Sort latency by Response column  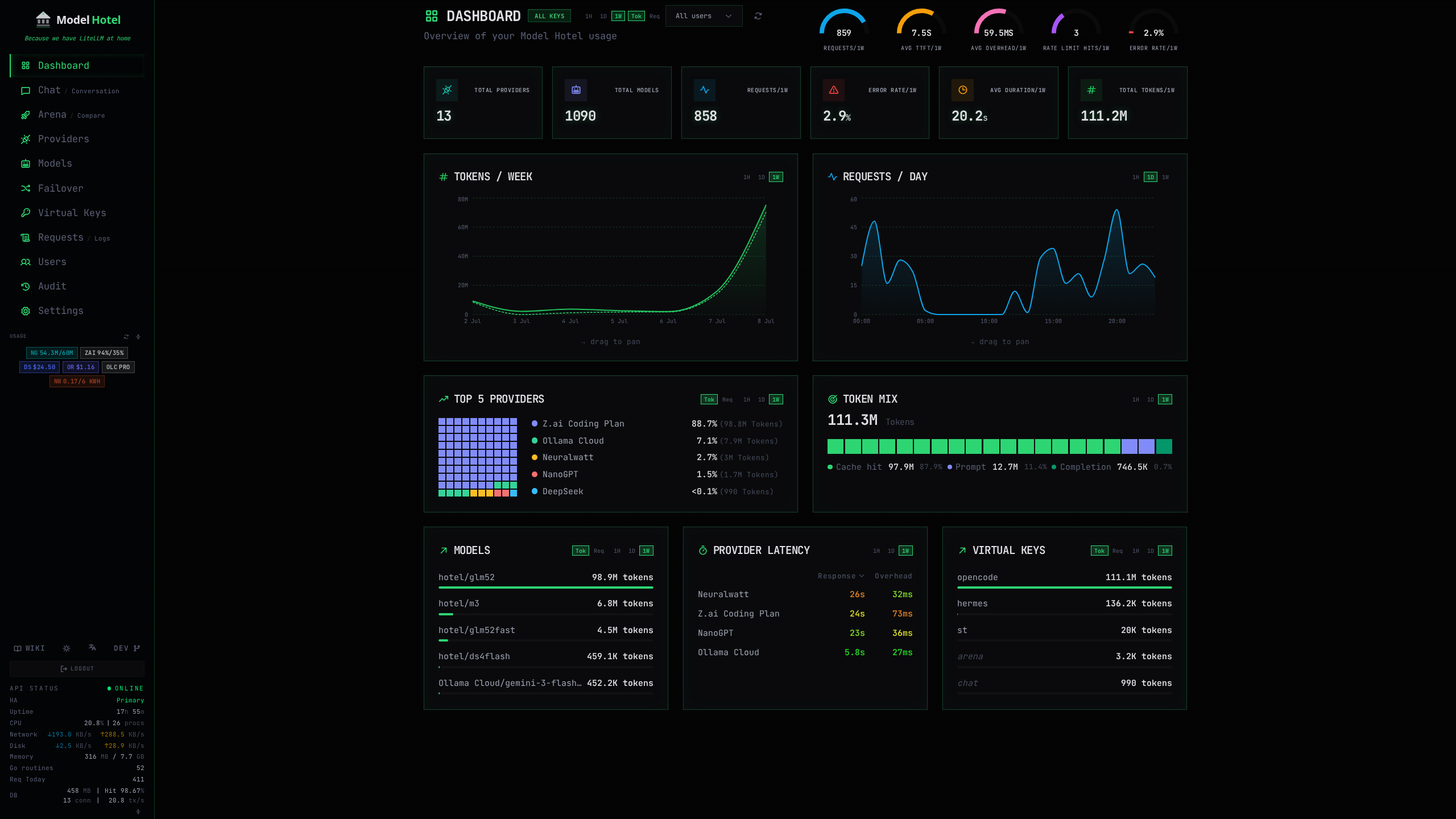click(841, 576)
